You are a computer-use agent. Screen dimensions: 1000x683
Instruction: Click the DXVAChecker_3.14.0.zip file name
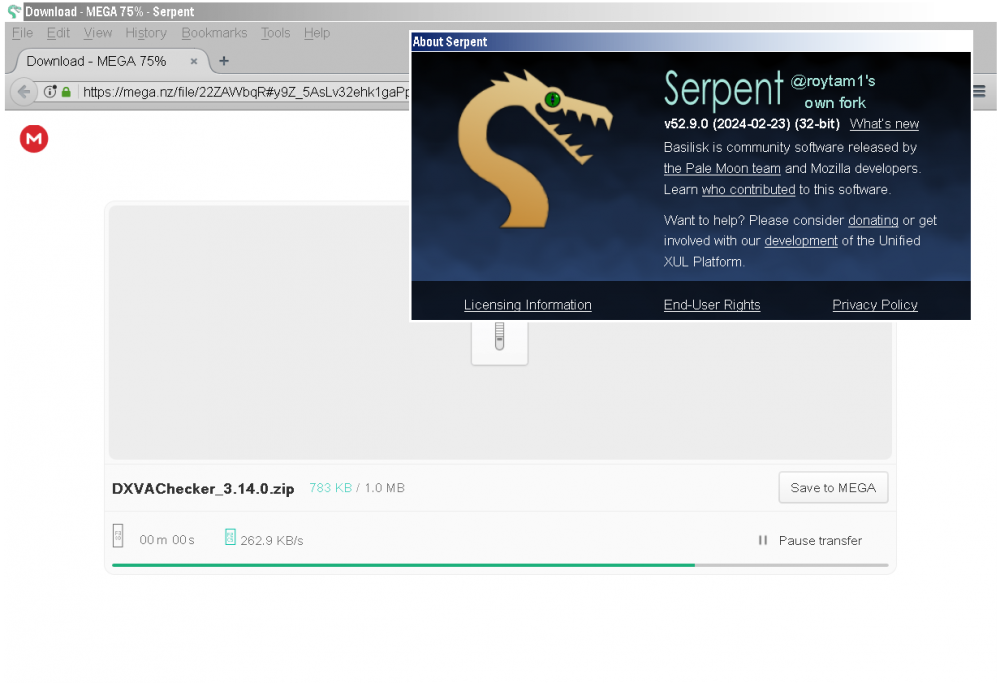pos(203,488)
